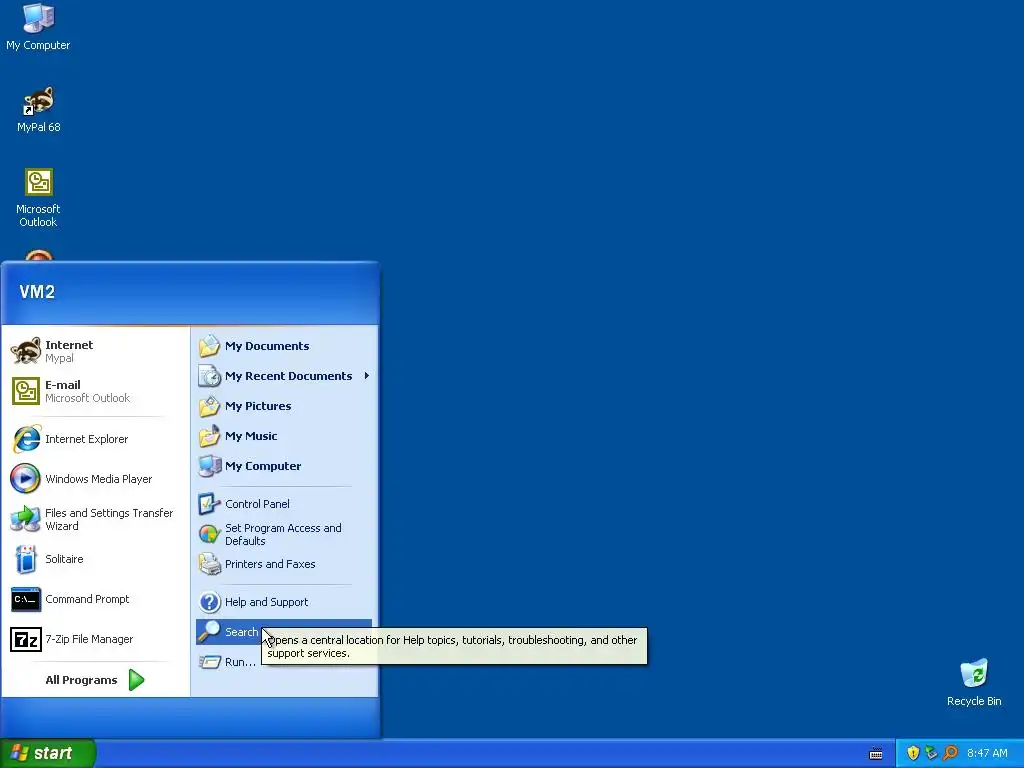Click the VM2 user name header
This screenshot has width=1024, height=768.
[37, 292]
